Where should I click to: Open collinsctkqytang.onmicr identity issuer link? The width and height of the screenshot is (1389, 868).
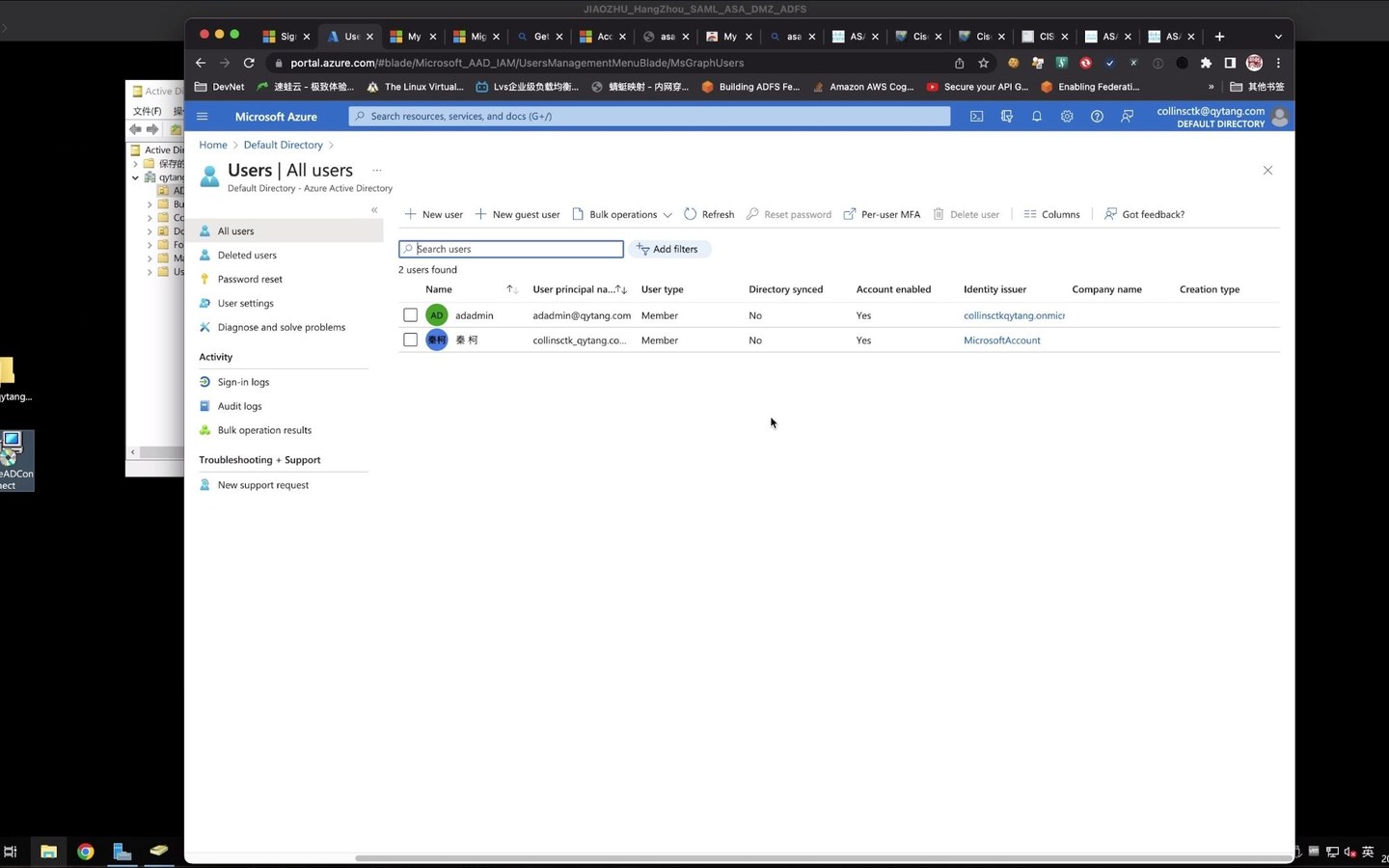point(1014,315)
